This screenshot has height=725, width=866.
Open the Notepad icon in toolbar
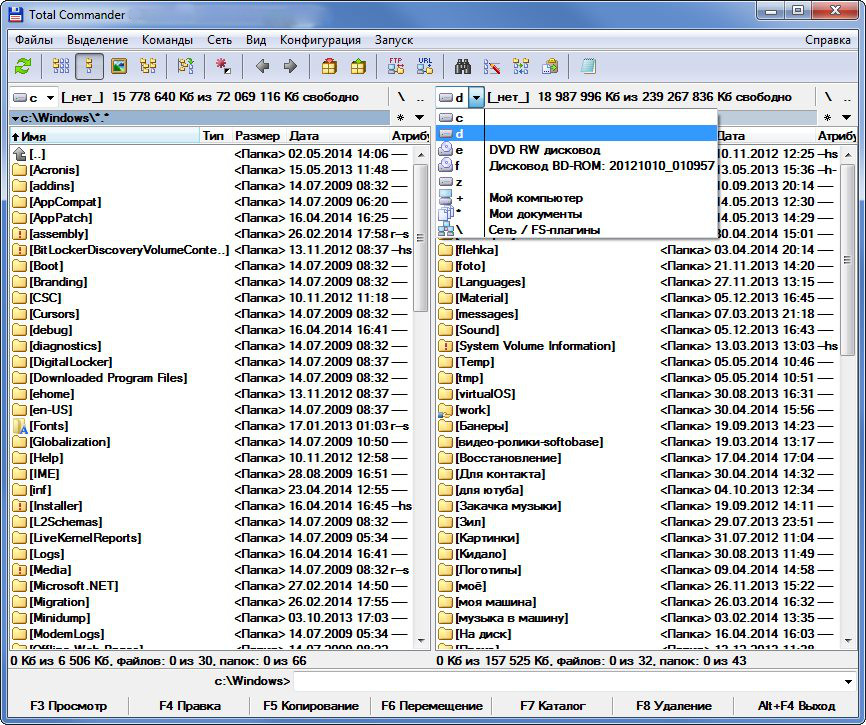point(588,67)
